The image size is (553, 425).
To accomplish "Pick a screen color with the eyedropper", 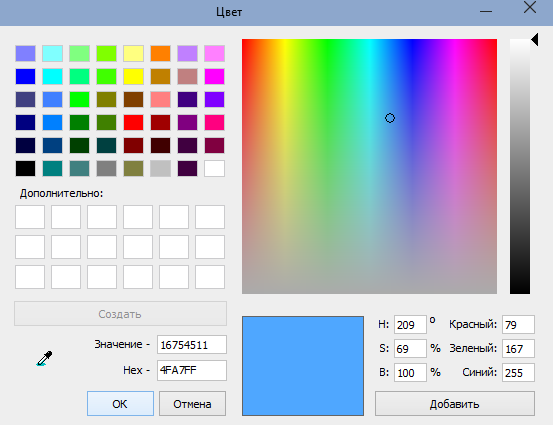I will point(44,358).
